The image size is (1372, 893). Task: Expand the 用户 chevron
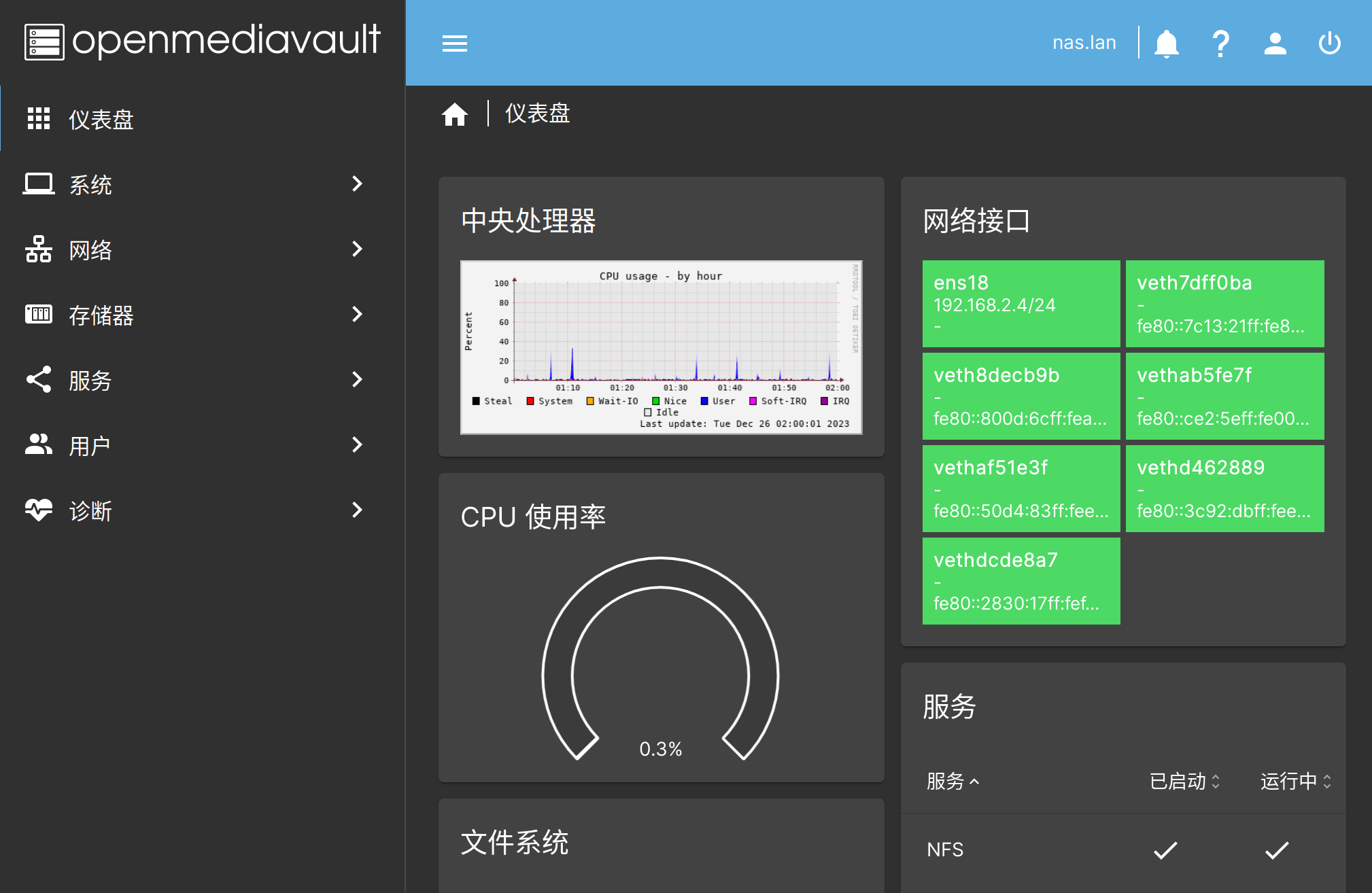pyautogui.click(x=357, y=444)
